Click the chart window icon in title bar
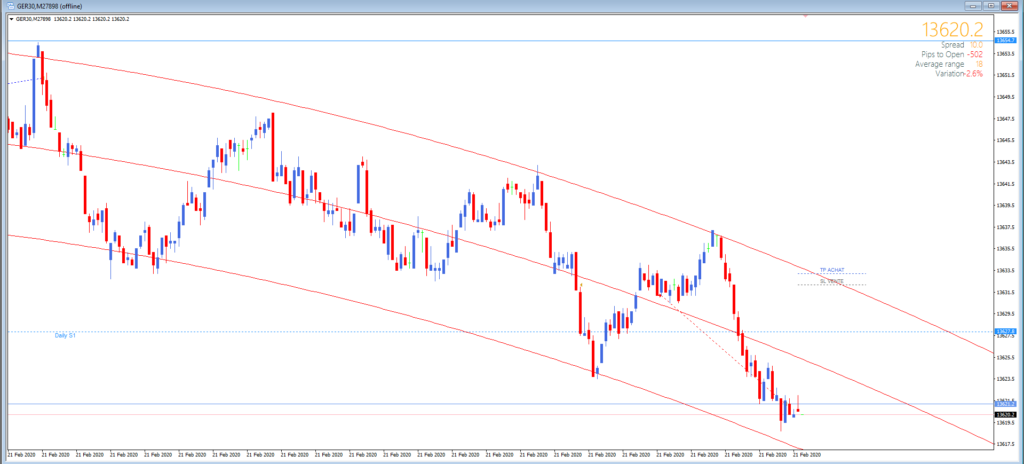The height and width of the screenshot is (464, 1024). click(x=8, y=6)
